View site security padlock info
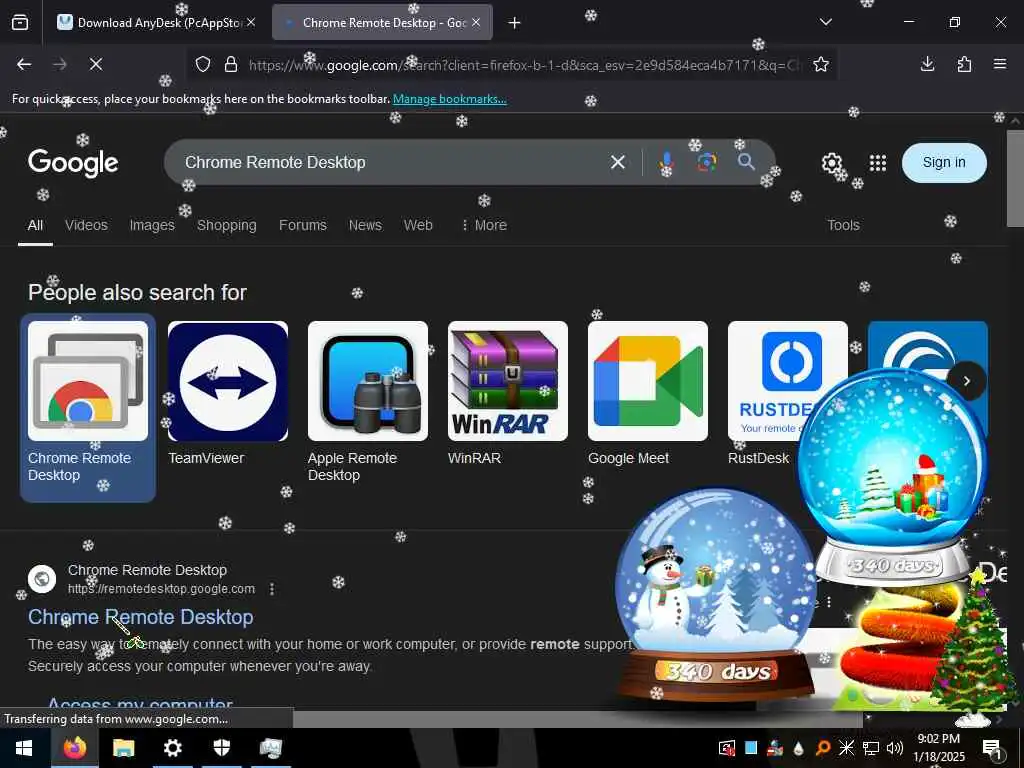The width and height of the screenshot is (1024, 768). point(231,65)
